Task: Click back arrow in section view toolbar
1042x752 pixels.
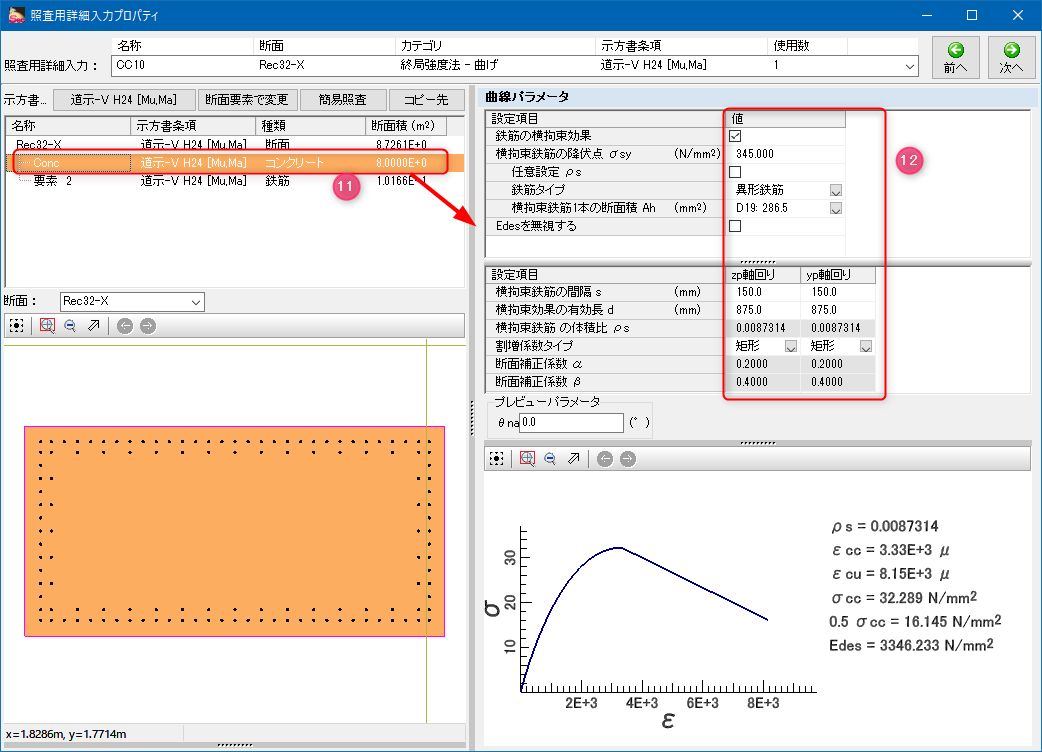Action: click(x=125, y=326)
